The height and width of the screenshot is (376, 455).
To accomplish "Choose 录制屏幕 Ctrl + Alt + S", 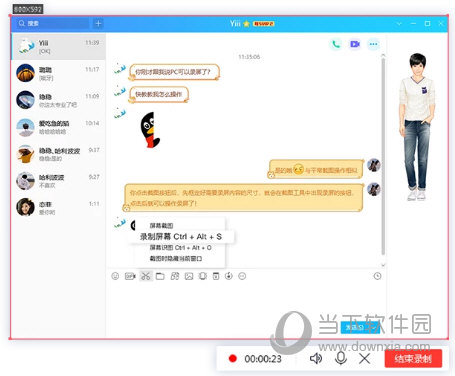I will click(181, 237).
